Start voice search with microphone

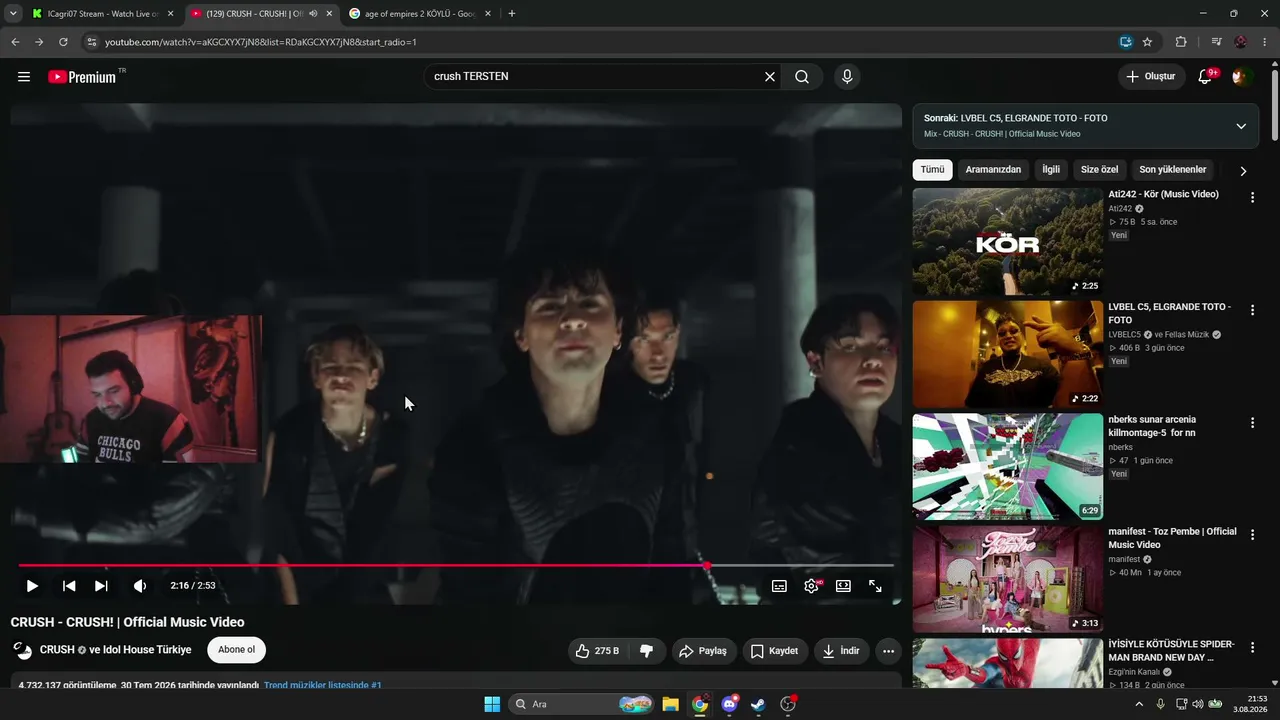tap(847, 77)
